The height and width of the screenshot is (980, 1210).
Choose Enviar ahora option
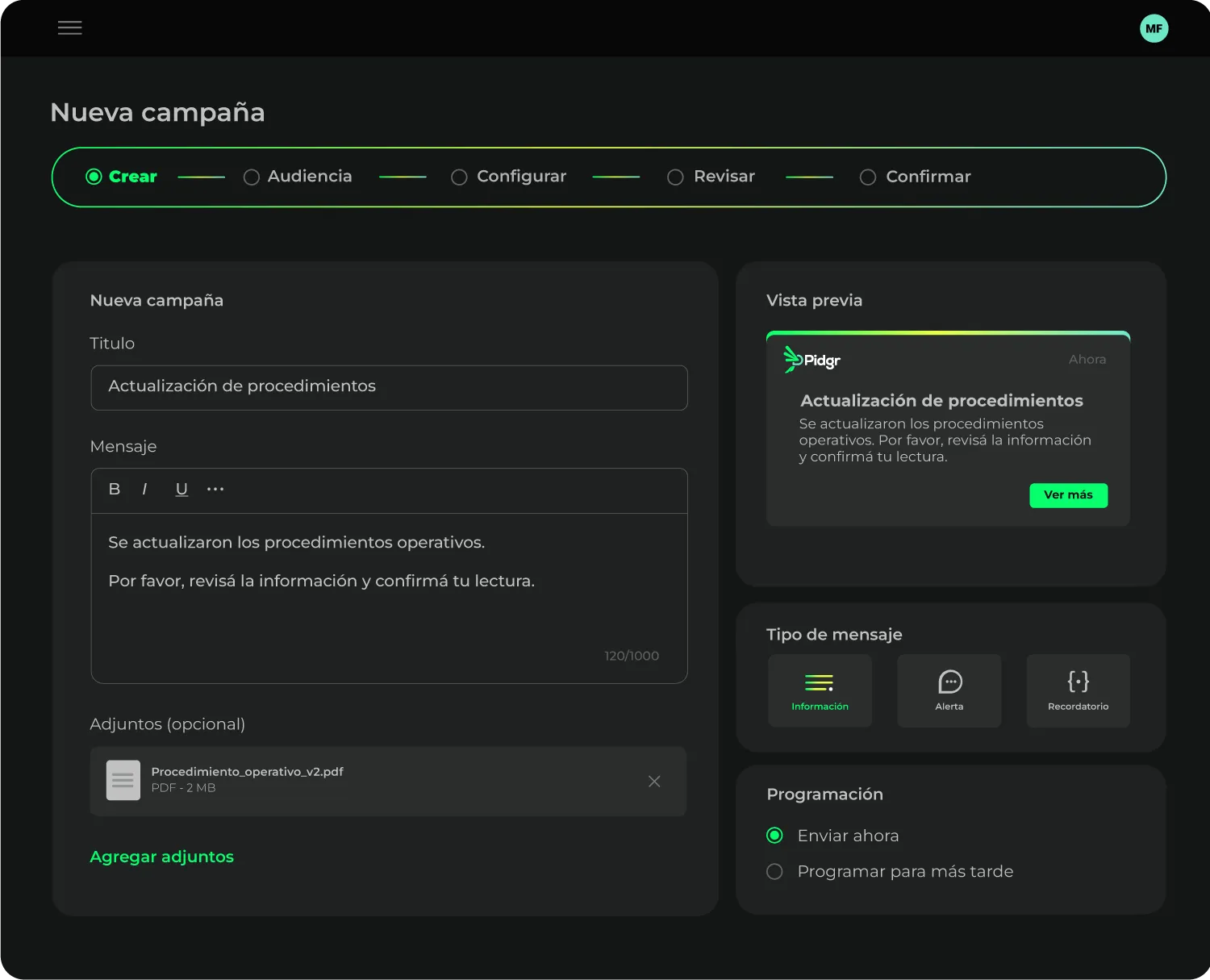[832, 836]
